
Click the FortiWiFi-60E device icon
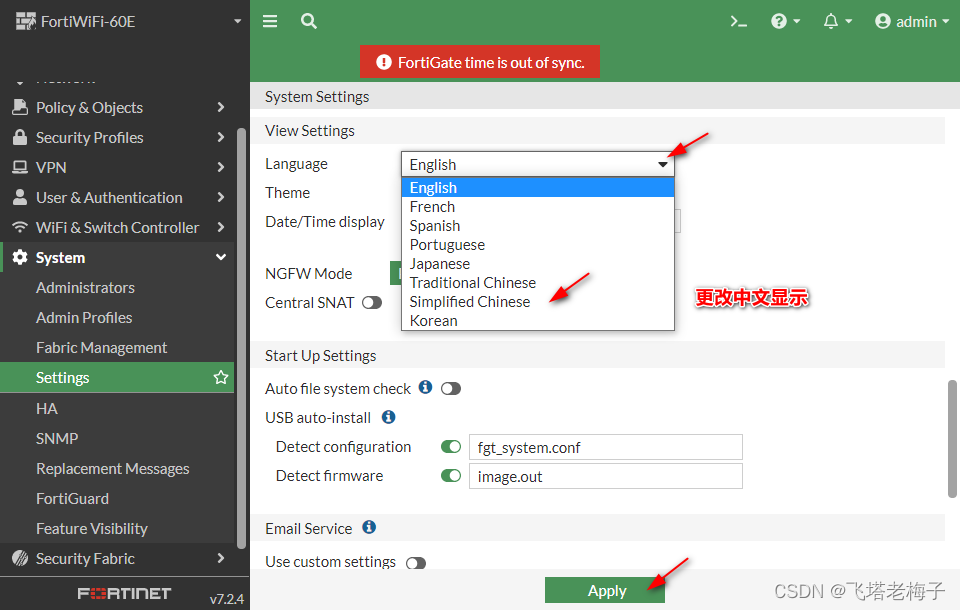pyautogui.click(x=26, y=21)
